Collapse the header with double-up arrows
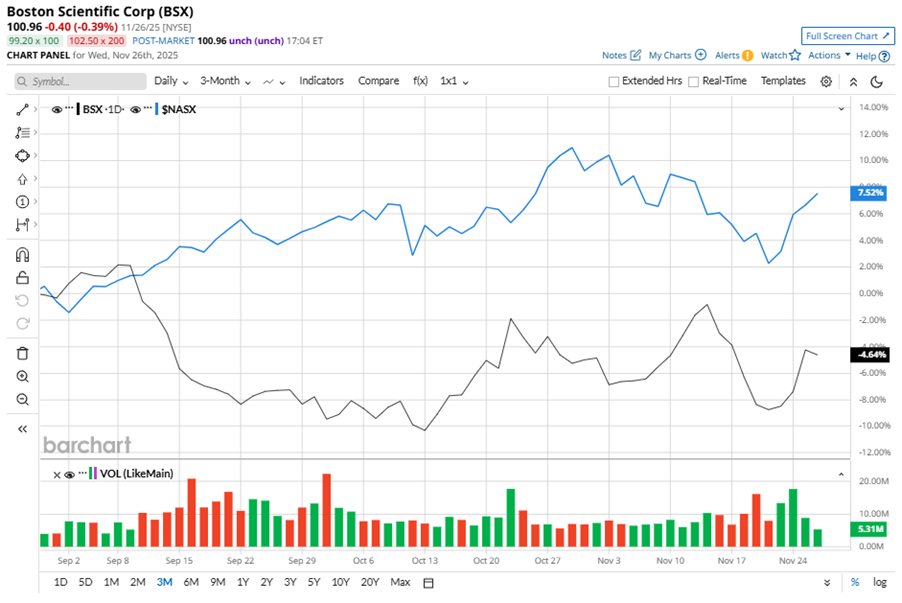The height and width of the screenshot is (603, 902). pyautogui.click(x=853, y=82)
